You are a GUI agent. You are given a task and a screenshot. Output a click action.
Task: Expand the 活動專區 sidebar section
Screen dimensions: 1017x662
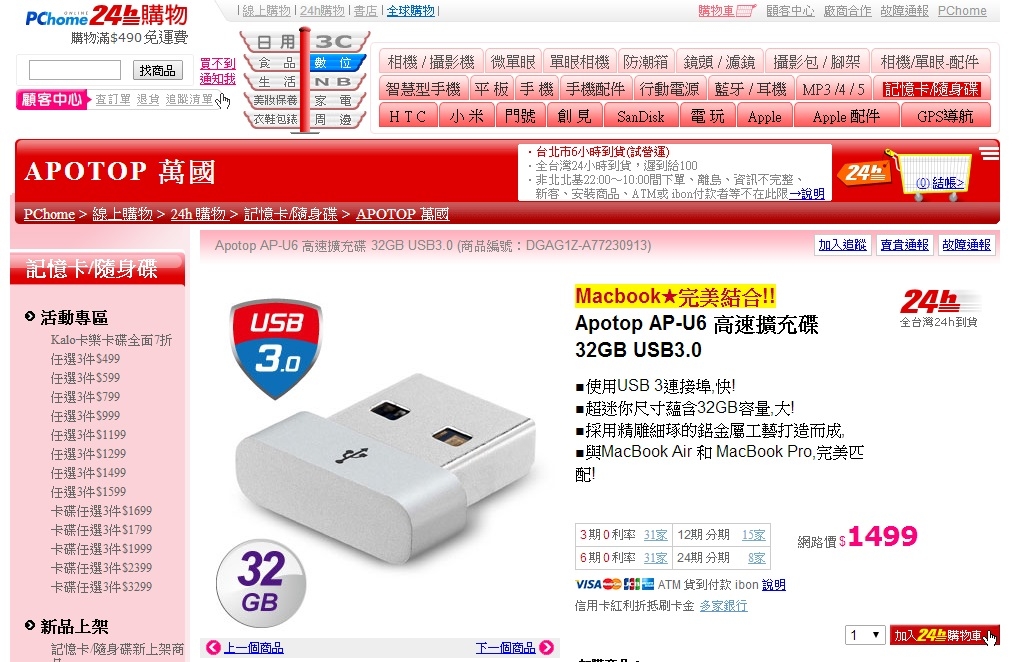[x=67, y=317]
